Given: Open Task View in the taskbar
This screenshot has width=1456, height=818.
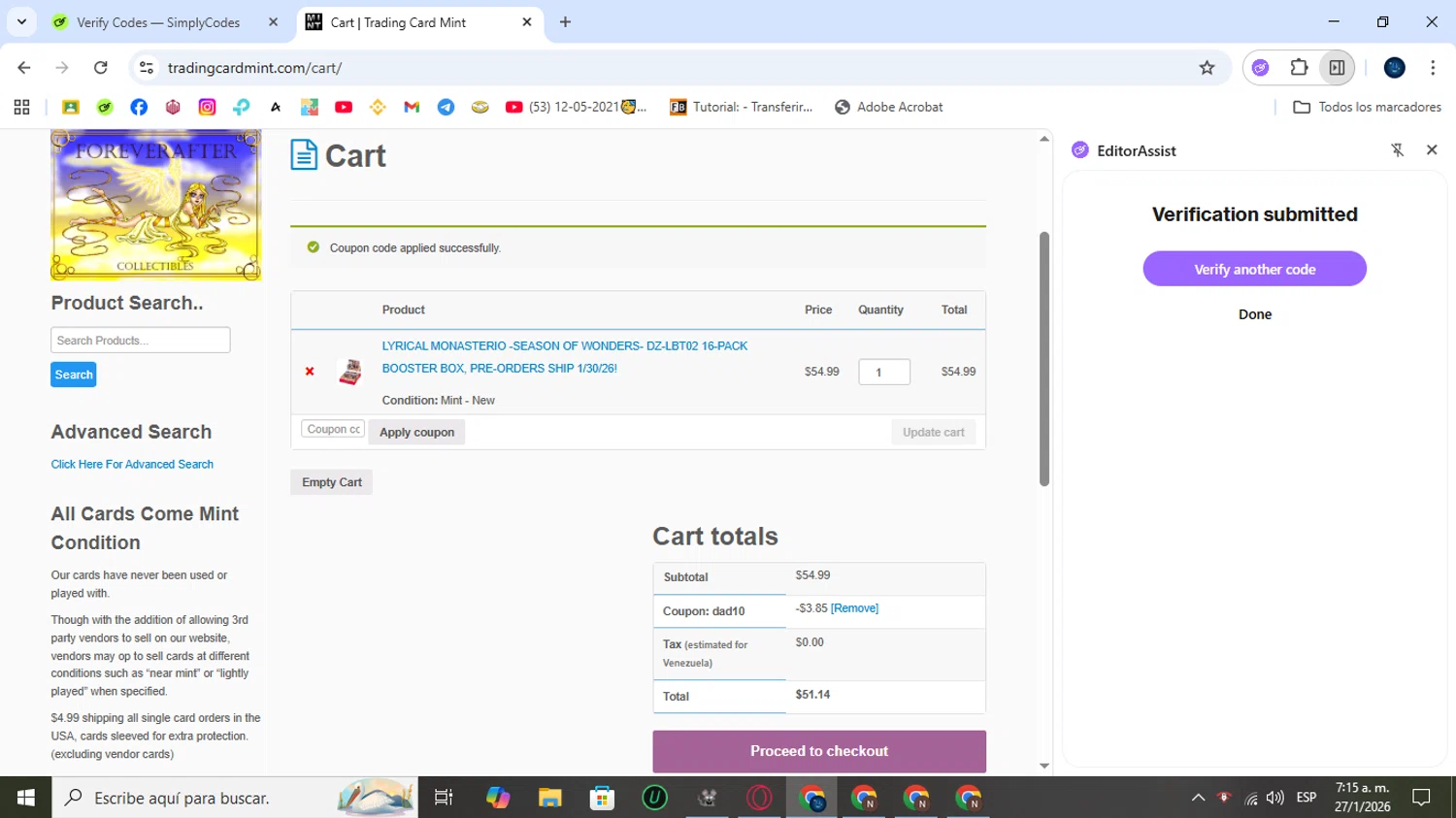Looking at the screenshot, I should click(444, 798).
